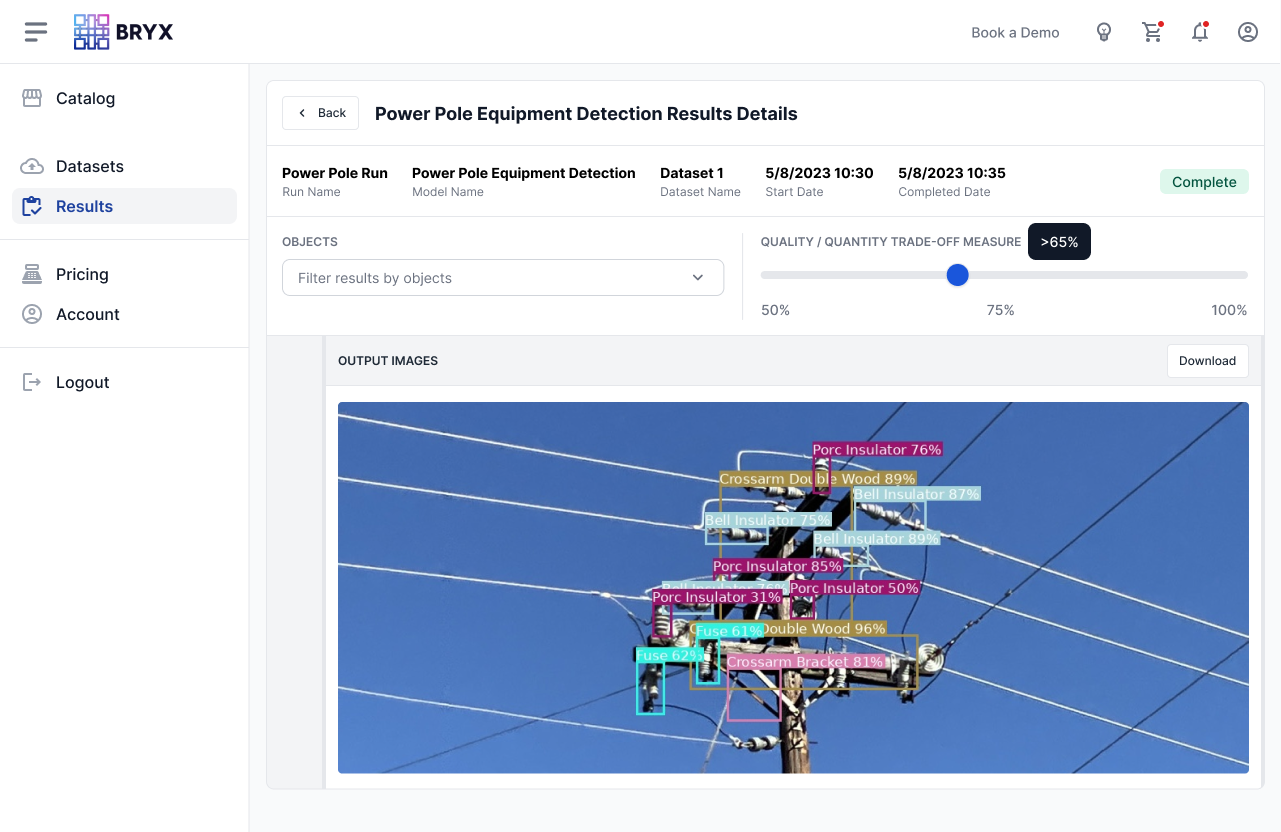This screenshot has width=1281, height=832.
Task: Click the 100% end of the slider track
Action: tap(1244, 275)
